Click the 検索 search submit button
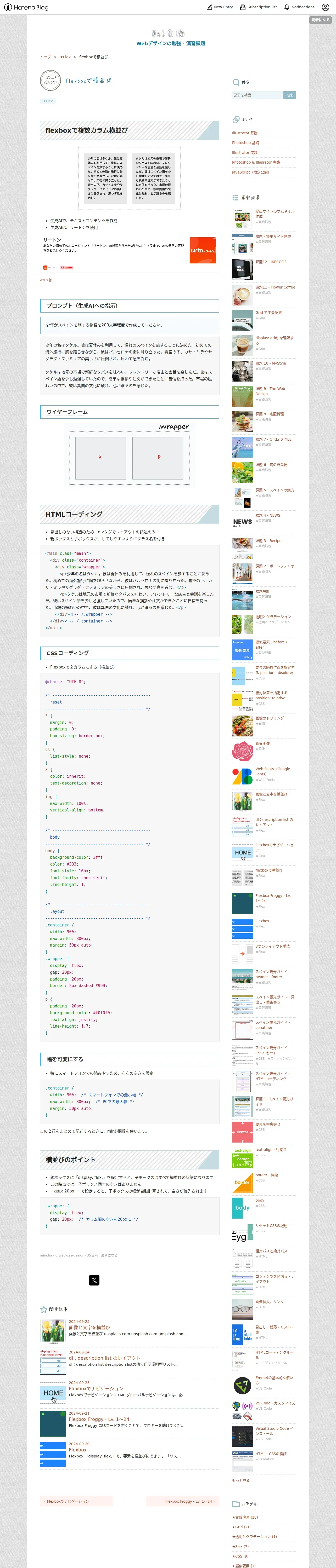The image size is (336, 1568). point(290,95)
